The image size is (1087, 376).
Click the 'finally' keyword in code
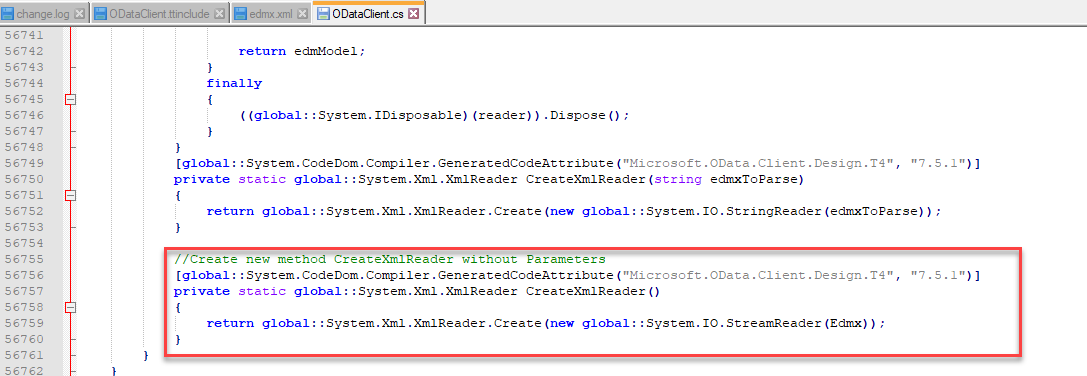point(234,83)
